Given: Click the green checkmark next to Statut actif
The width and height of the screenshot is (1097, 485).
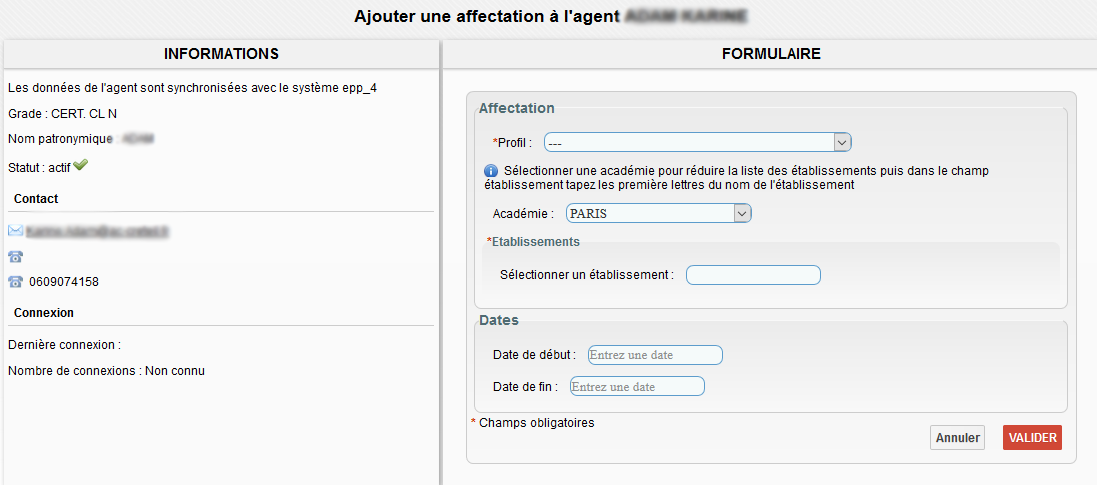Looking at the screenshot, I should tap(81, 165).
